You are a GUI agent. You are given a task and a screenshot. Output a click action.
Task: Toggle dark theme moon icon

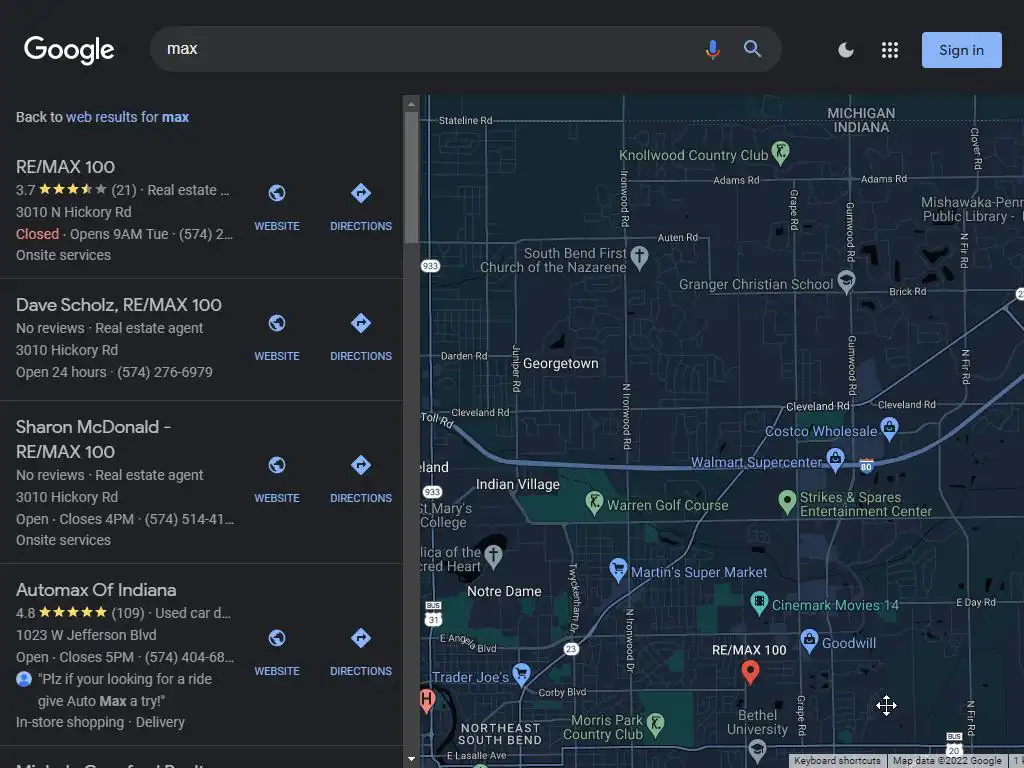[x=846, y=50]
